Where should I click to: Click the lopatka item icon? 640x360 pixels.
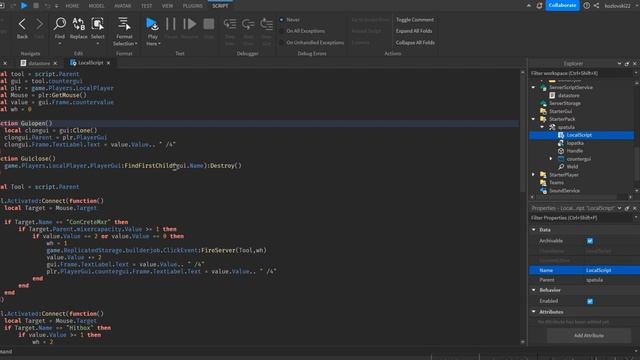tap(561, 143)
